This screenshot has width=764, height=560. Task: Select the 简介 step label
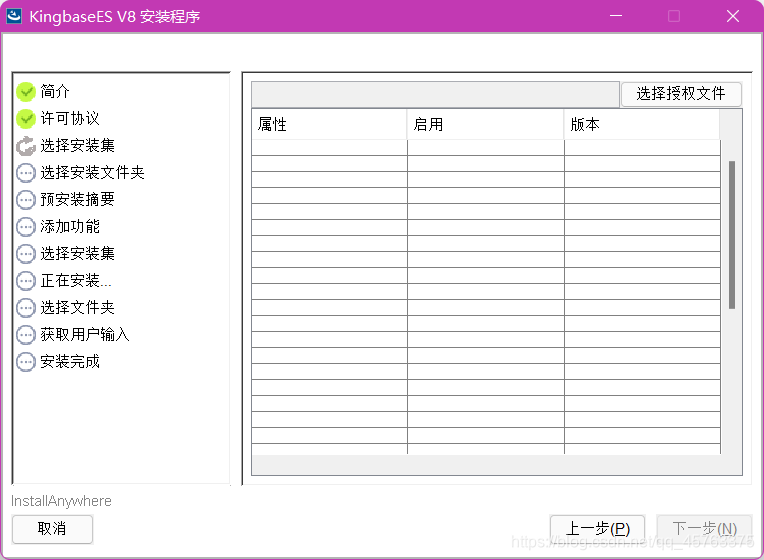55,91
